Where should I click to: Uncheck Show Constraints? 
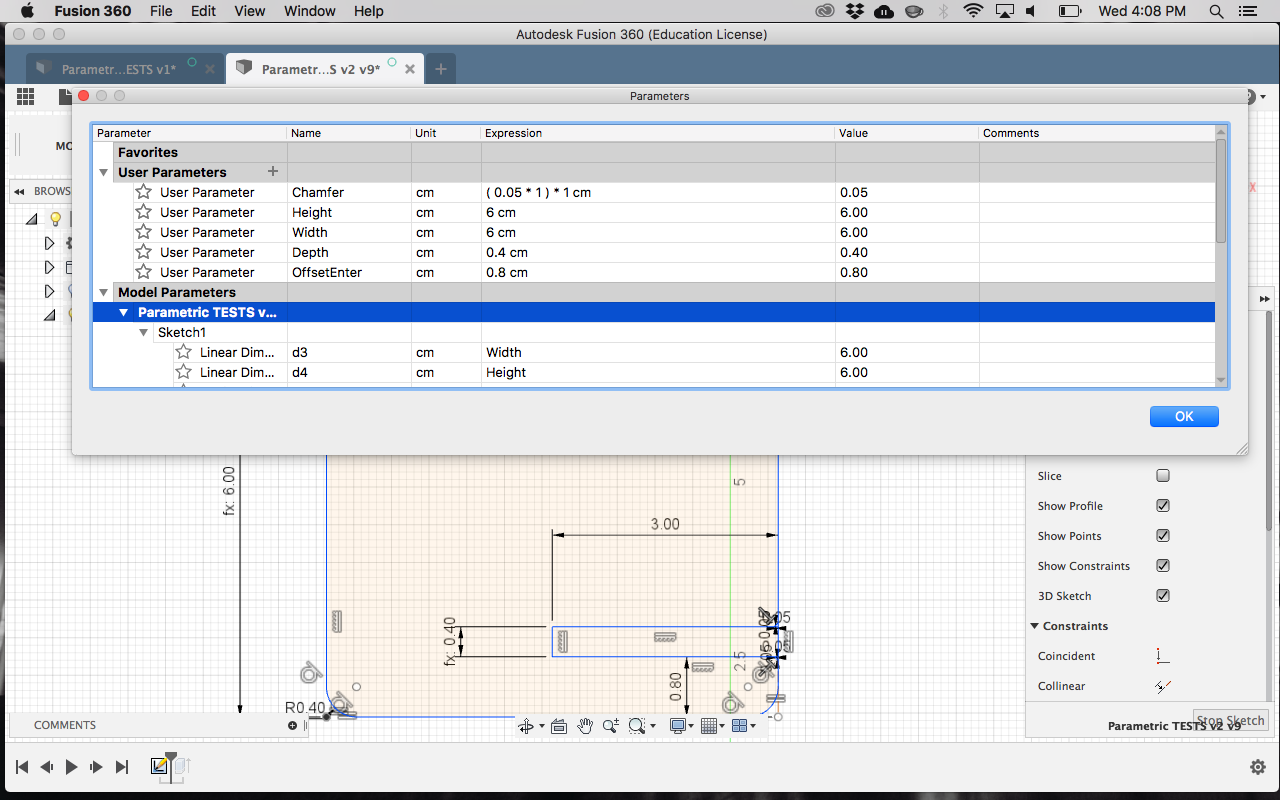point(1162,566)
